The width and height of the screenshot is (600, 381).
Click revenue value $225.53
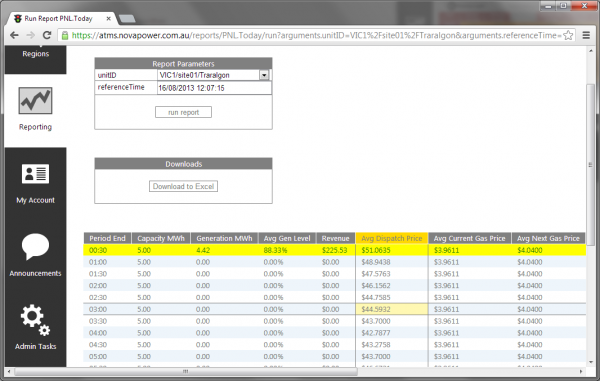(x=334, y=250)
